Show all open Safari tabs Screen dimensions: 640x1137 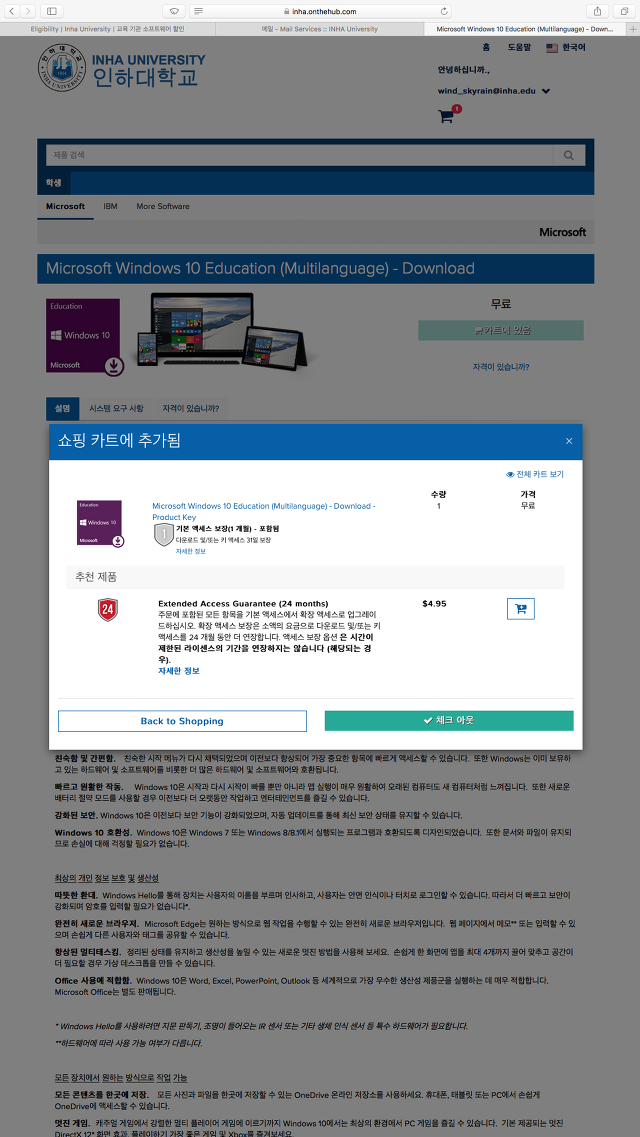(x=623, y=11)
